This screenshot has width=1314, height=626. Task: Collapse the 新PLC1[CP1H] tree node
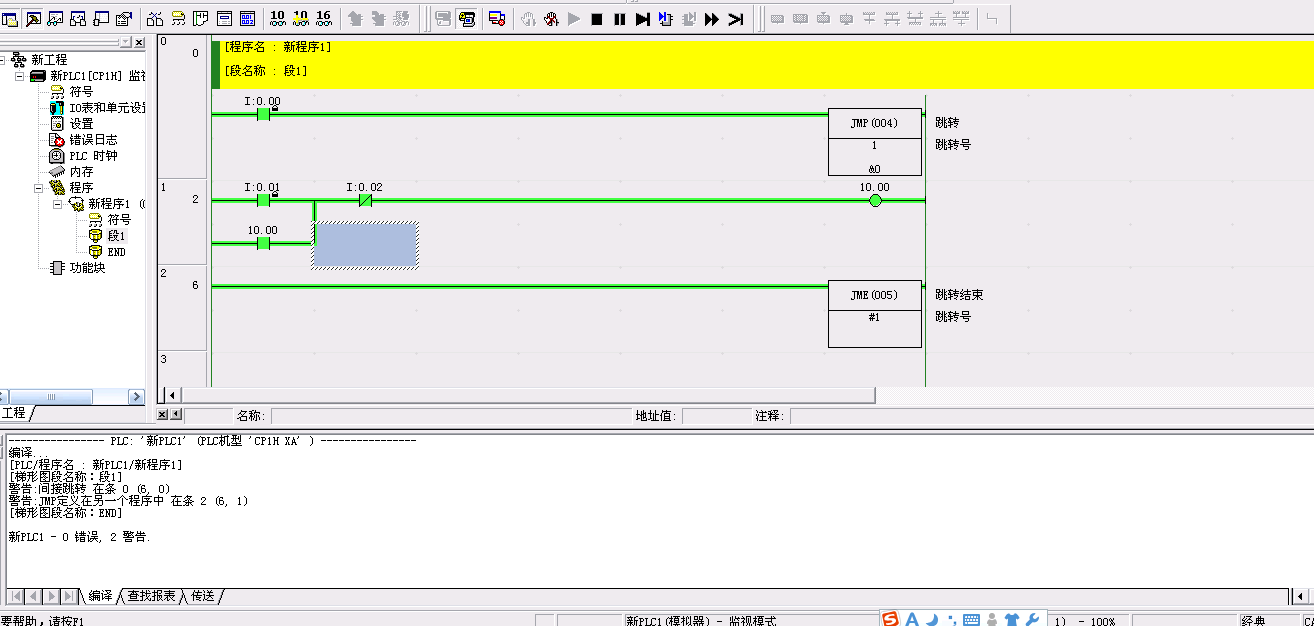click(20, 76)
